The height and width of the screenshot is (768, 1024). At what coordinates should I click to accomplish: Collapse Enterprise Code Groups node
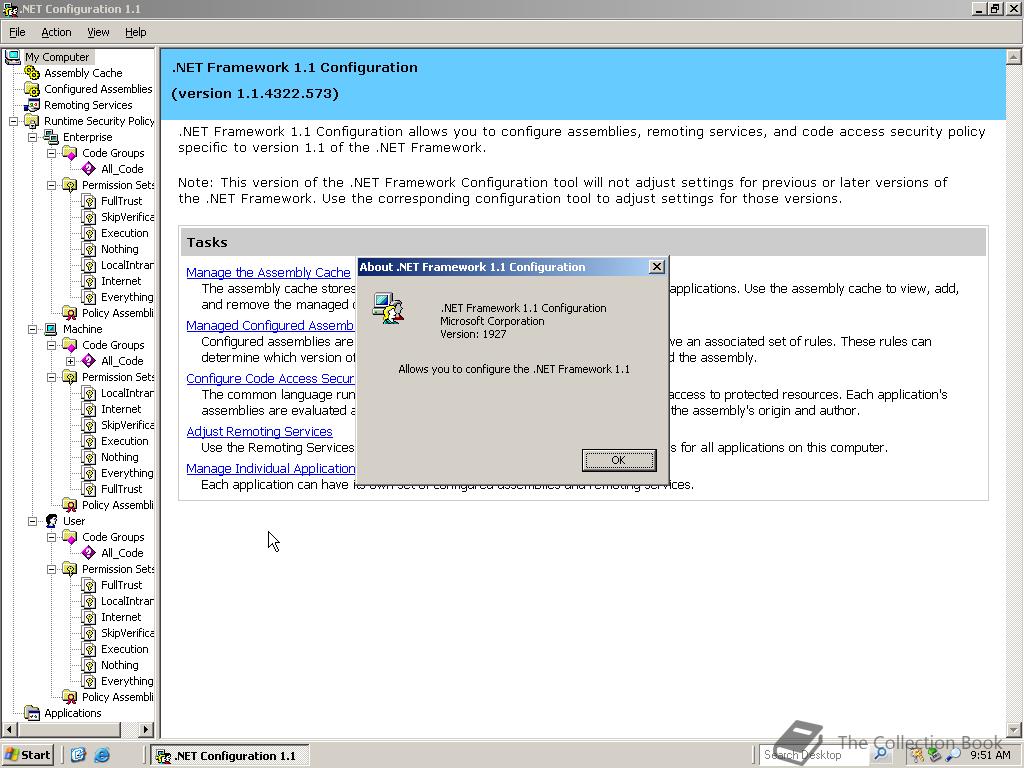52,153
